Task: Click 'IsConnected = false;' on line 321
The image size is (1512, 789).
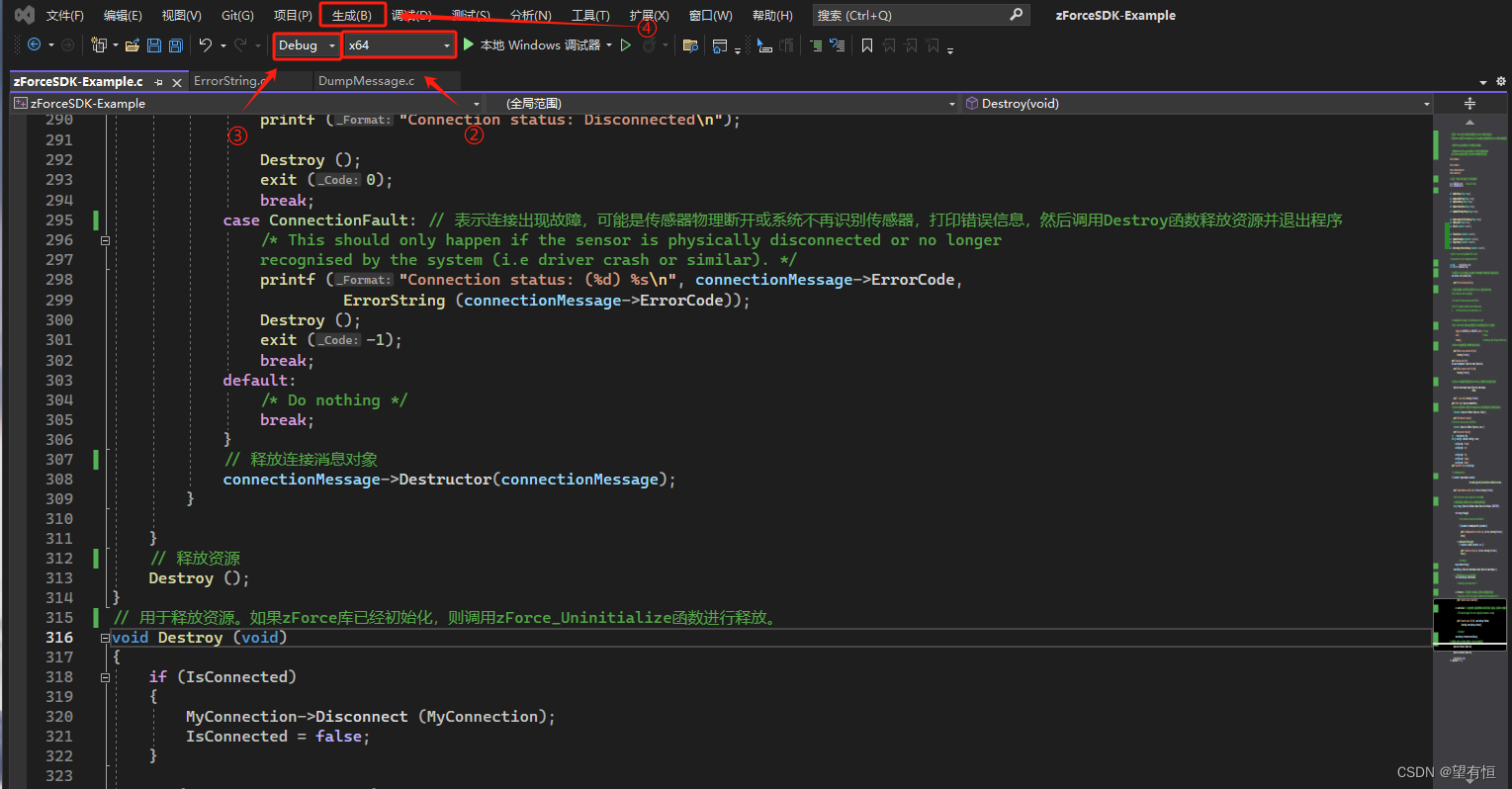Action: (x=278, y=737)
